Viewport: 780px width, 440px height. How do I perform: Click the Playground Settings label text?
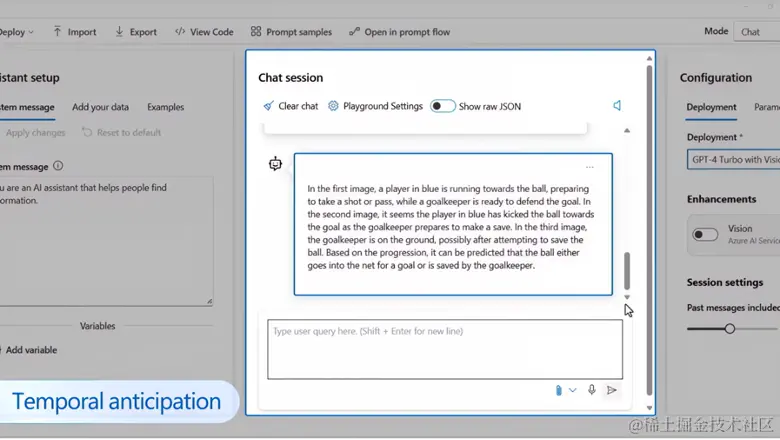[383, 106]
